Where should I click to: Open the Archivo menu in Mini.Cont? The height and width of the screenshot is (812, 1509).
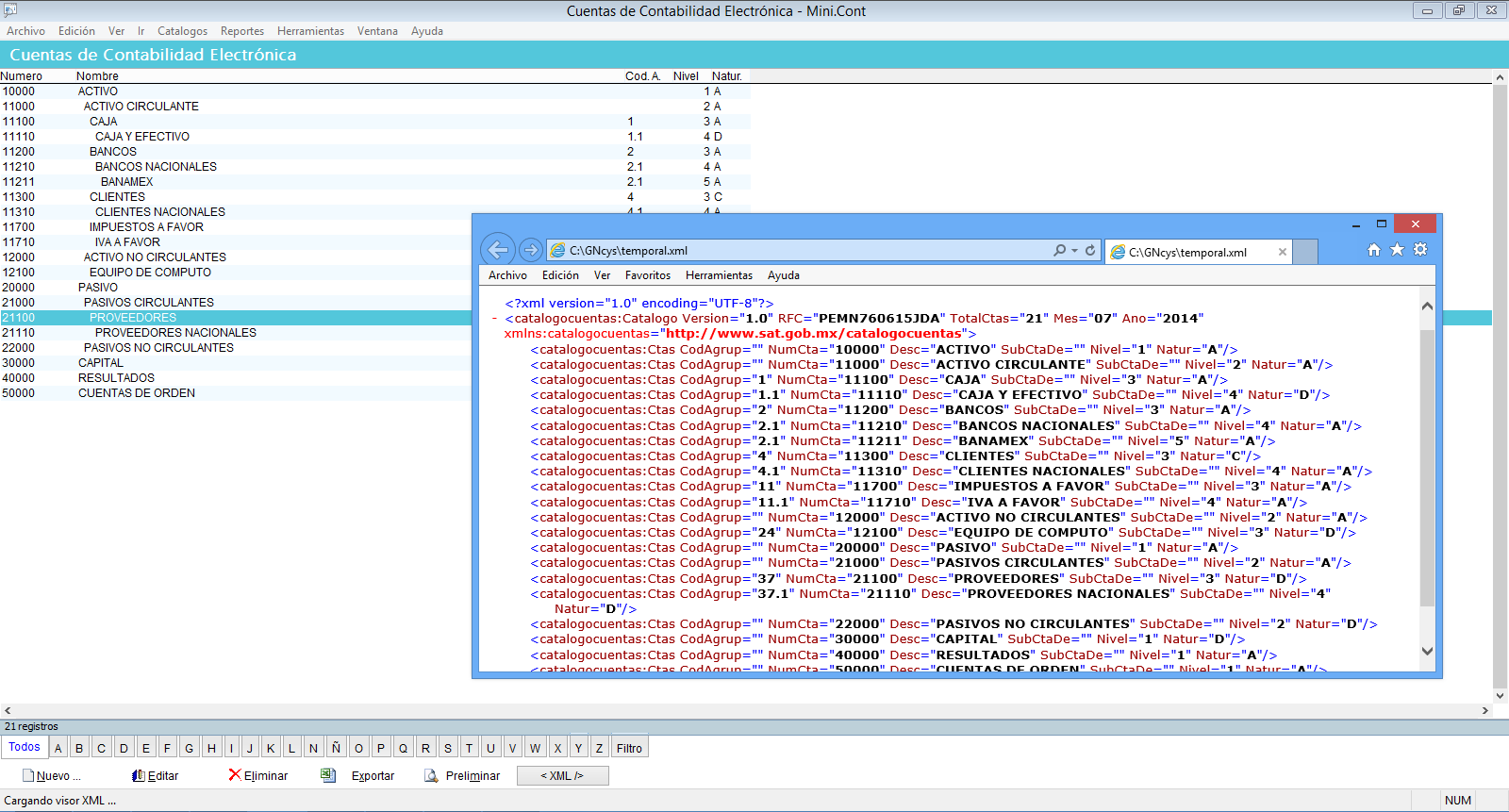coord(25,31)
